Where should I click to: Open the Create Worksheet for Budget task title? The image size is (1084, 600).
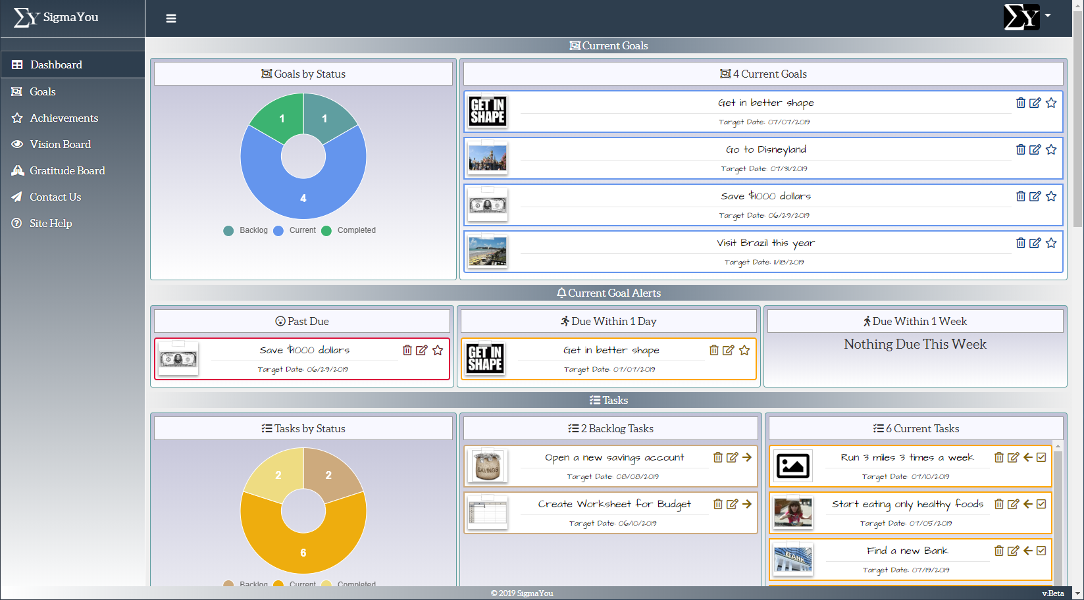[615, 504]
